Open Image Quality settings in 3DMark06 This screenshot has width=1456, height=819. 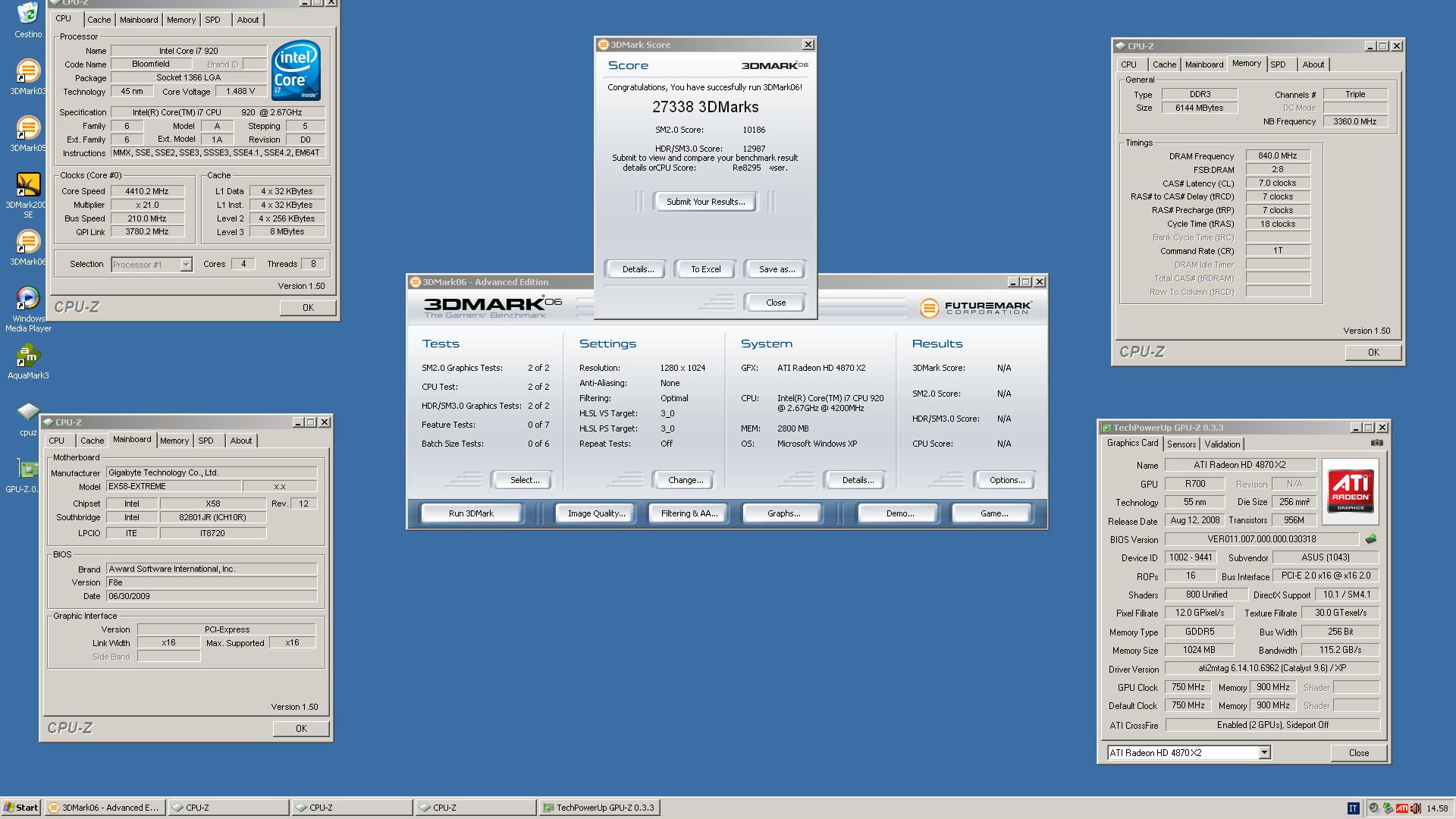596,513
